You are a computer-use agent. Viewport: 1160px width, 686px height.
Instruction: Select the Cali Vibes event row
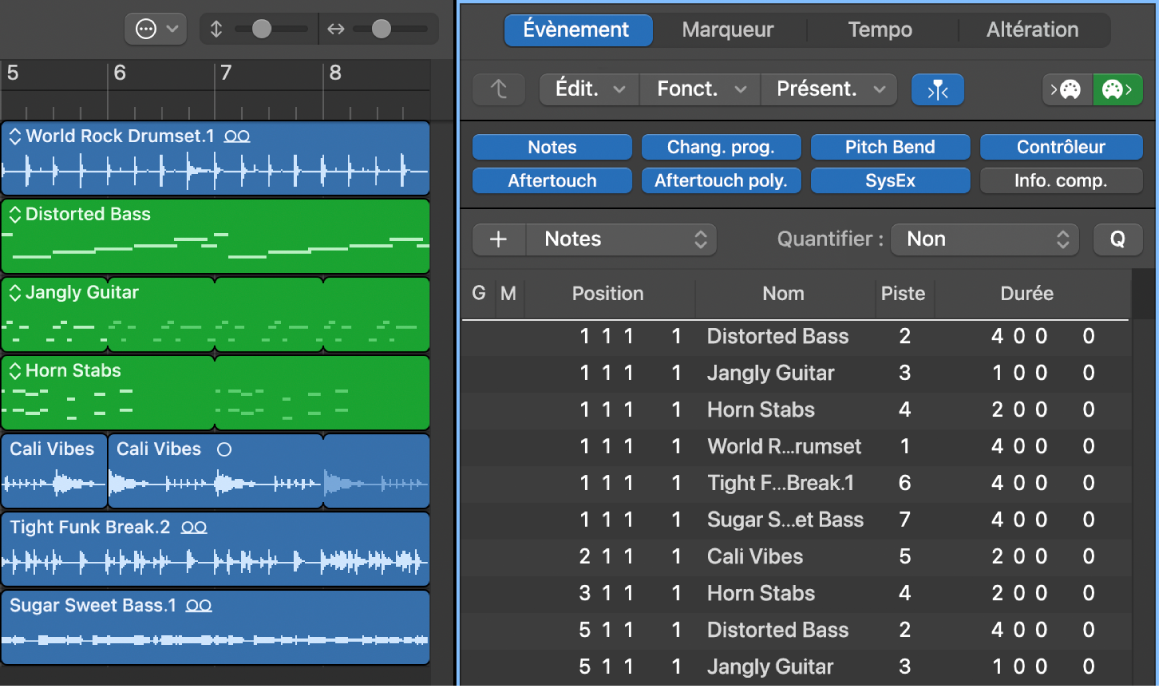coord(796,556)
